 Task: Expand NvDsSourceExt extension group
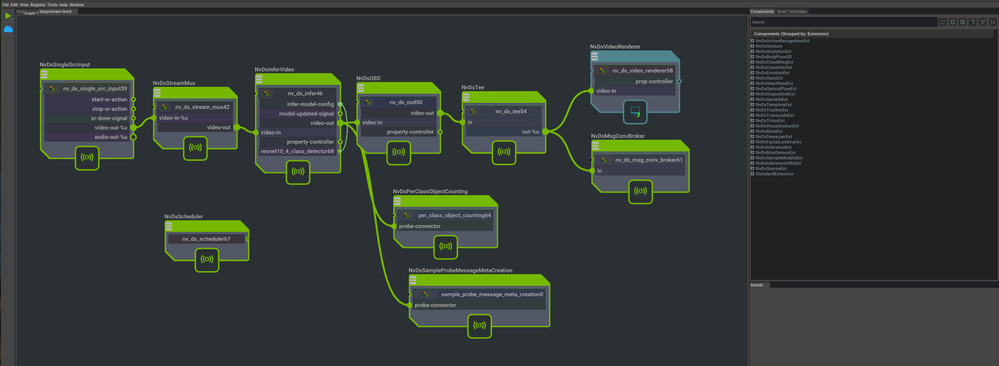pos(752,168)
